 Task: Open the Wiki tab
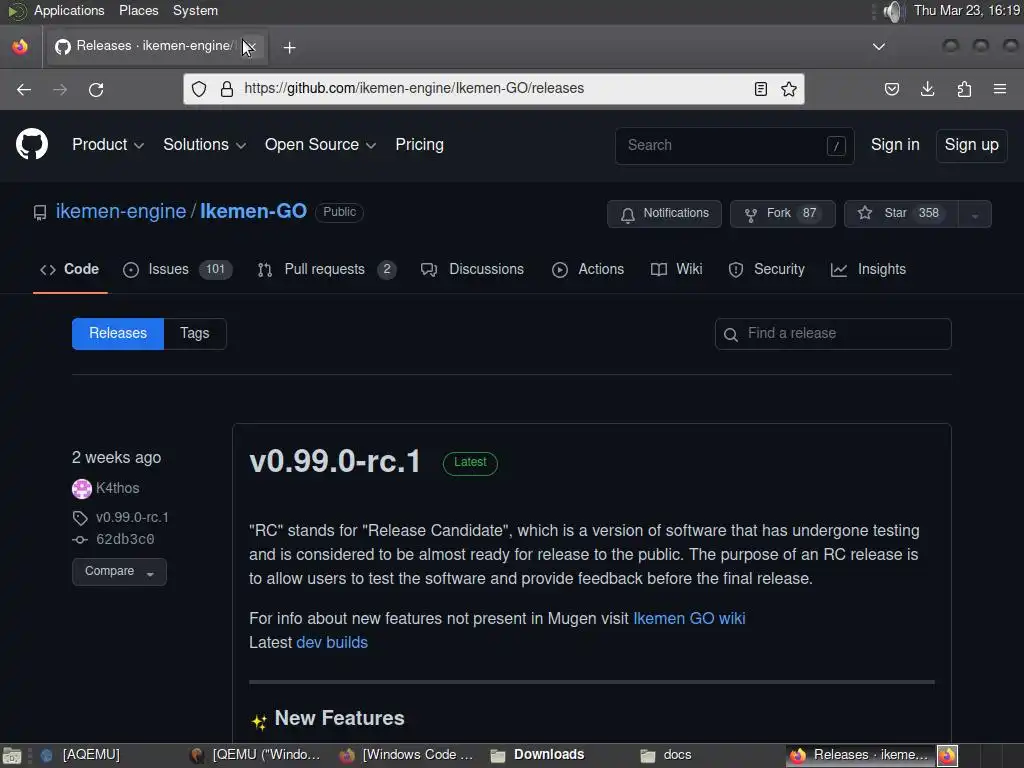coord(677,269)
